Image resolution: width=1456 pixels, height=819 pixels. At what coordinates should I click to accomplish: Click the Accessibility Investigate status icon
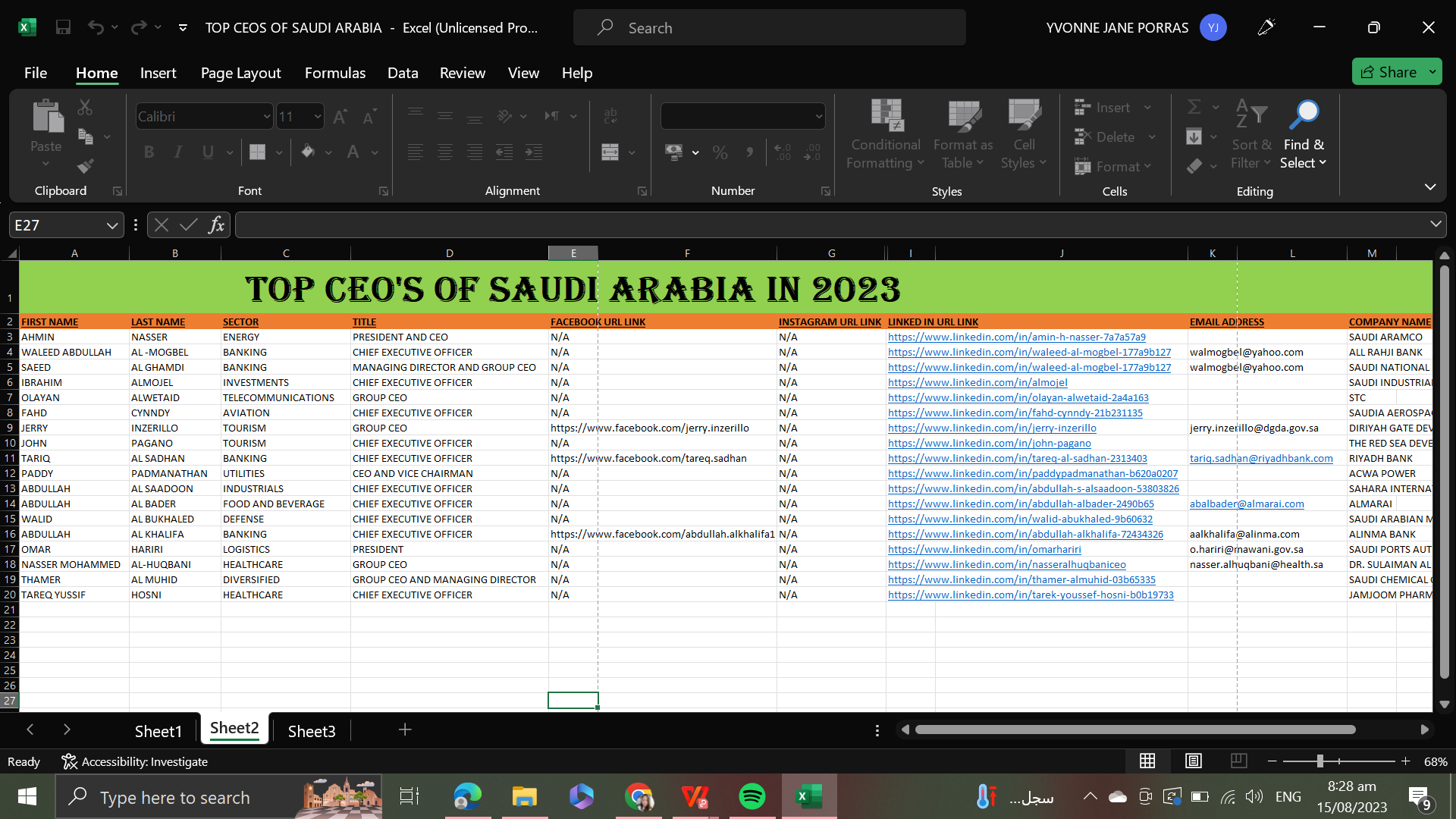(69, 761)
